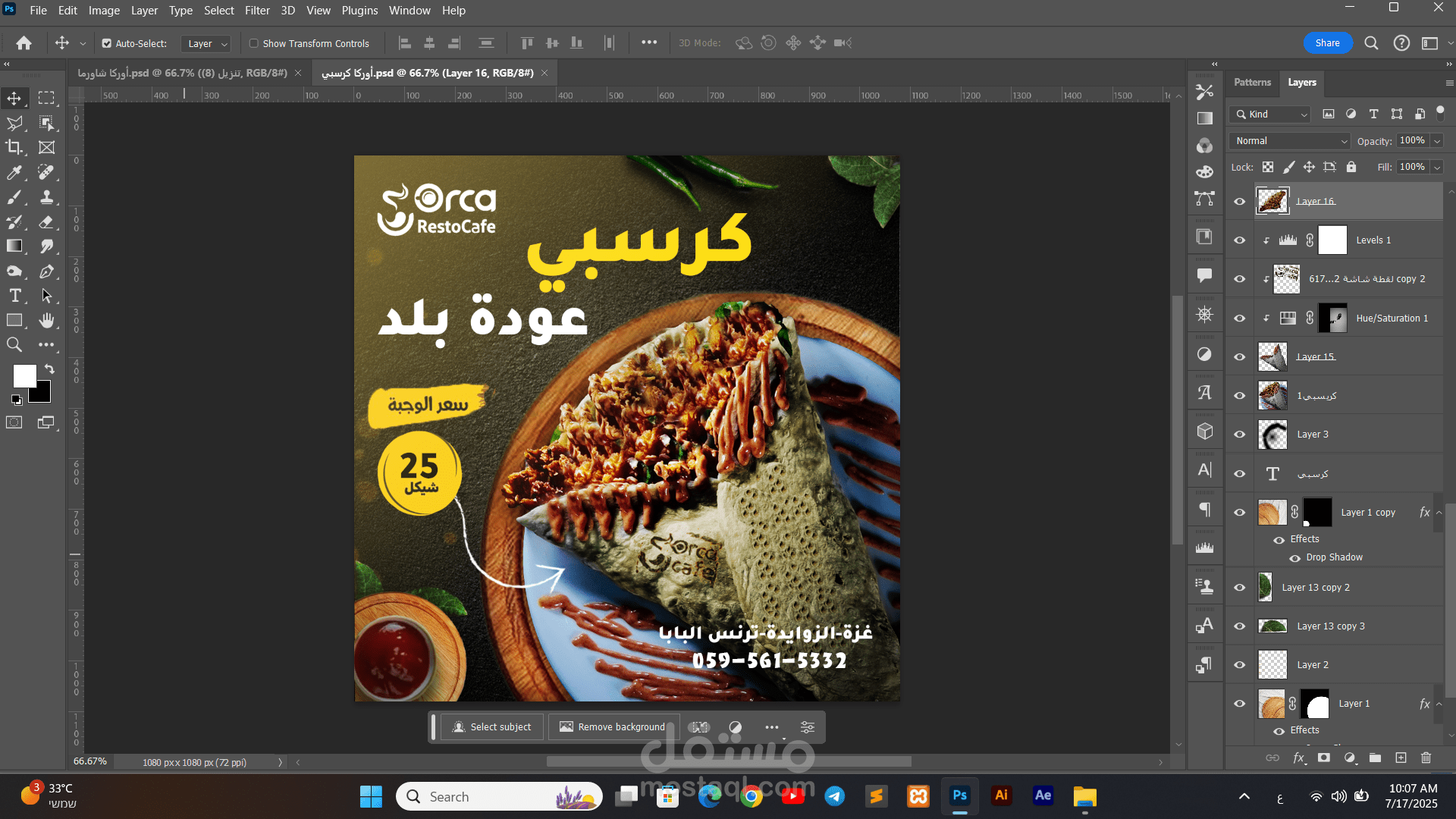The image size is (1456, 819).
Task: Click the Share button
Action: (1327, 43)
